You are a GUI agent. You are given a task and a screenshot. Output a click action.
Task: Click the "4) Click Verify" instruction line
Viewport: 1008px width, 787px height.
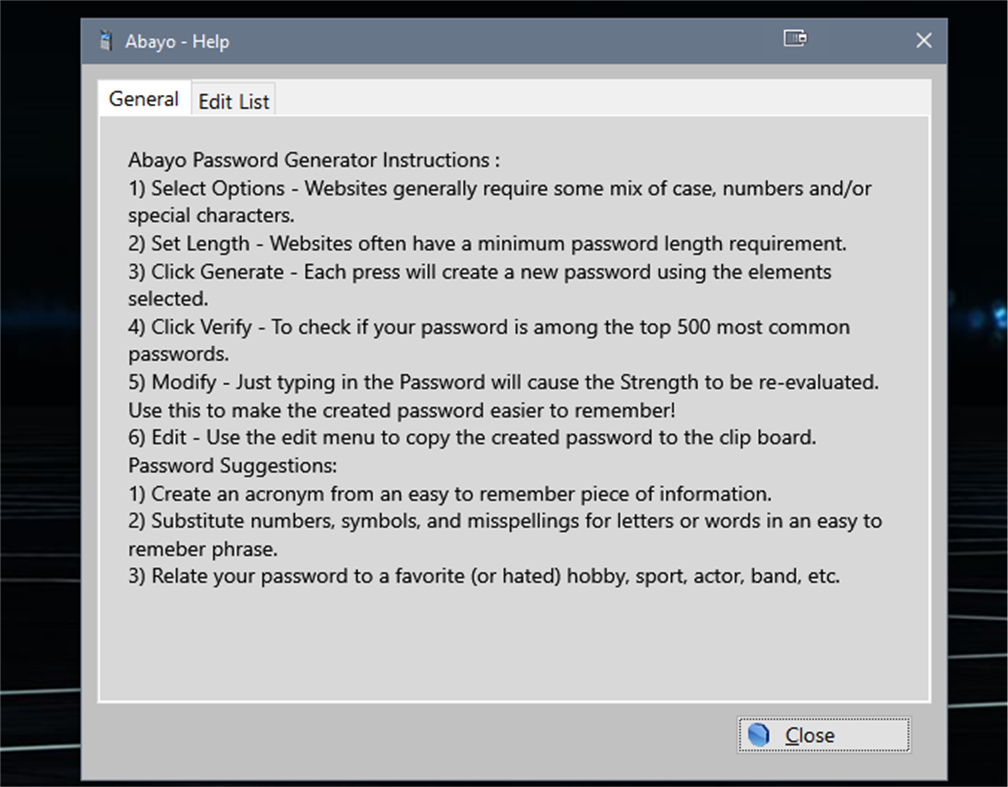[489, 327]
